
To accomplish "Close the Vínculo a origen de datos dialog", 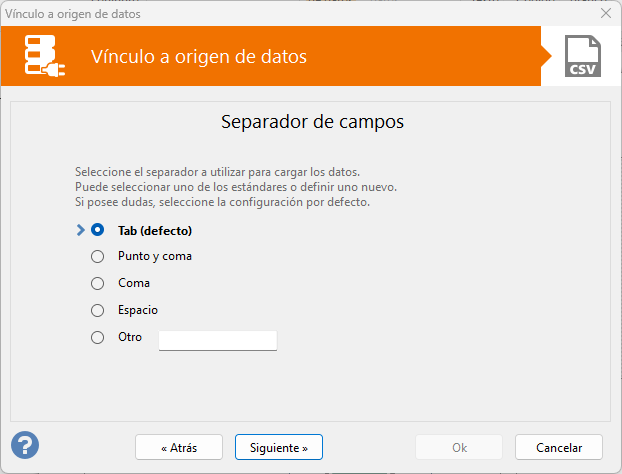I will coord(606,13).
